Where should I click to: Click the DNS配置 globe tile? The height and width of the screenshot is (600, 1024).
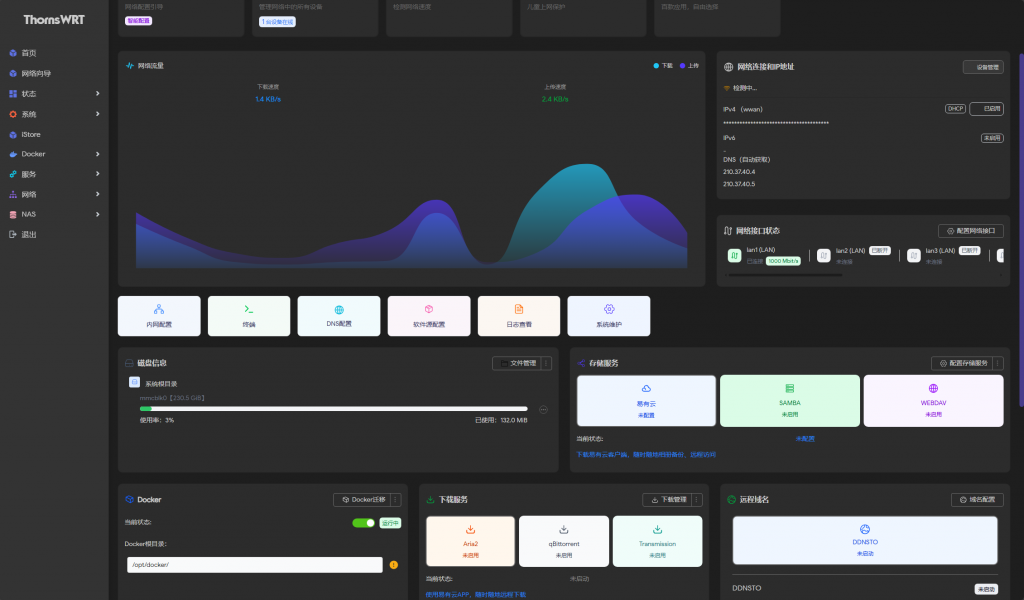(339, 315)
